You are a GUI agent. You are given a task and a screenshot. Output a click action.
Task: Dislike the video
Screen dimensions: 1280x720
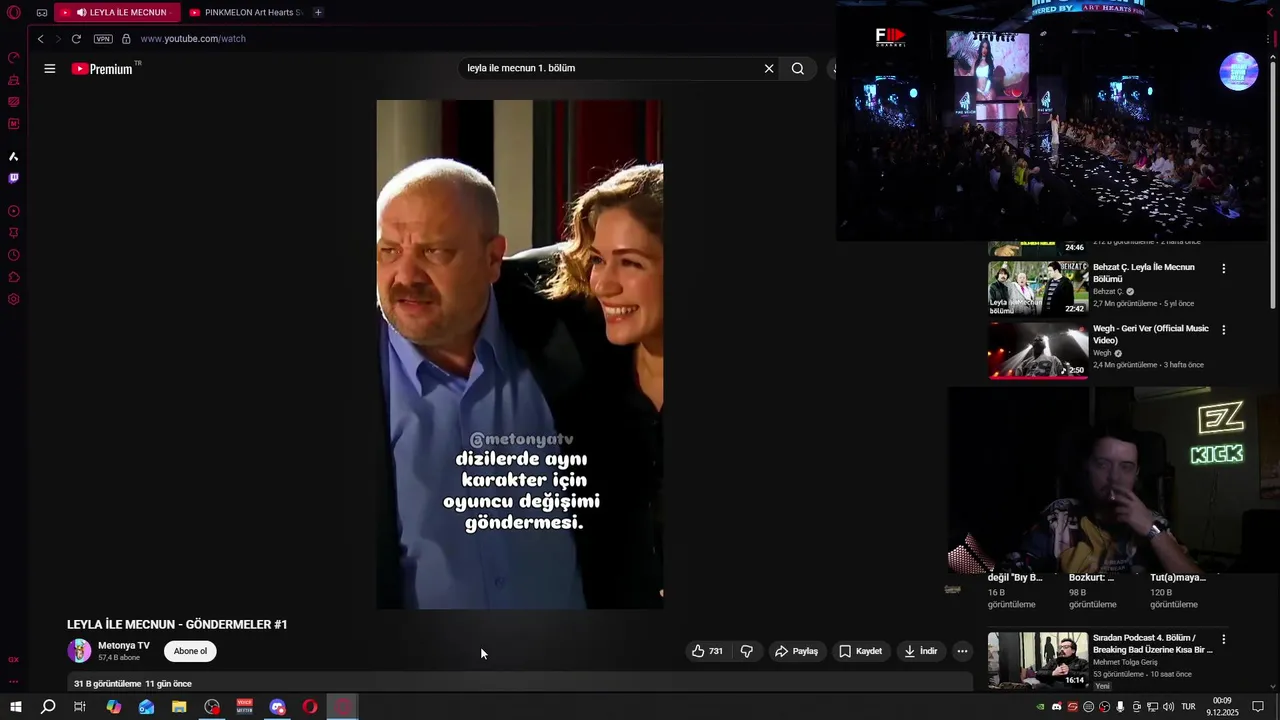(746, 651)
